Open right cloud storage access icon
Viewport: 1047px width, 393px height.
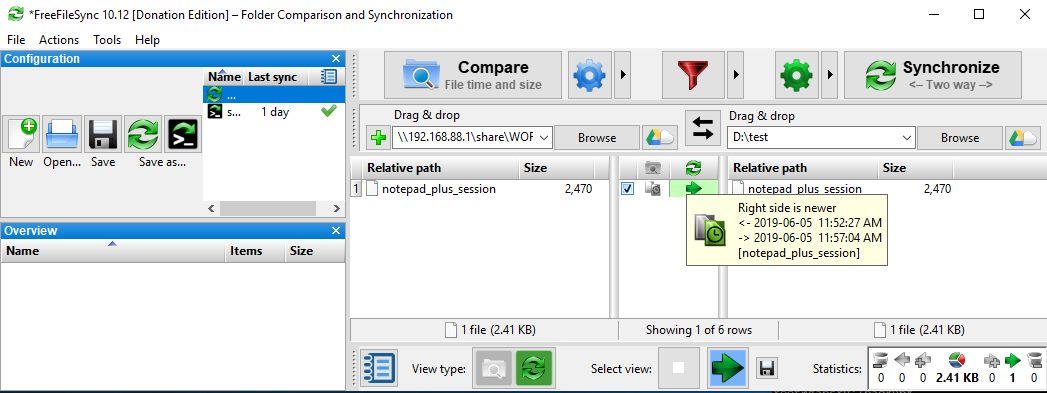coord(1023,138)
